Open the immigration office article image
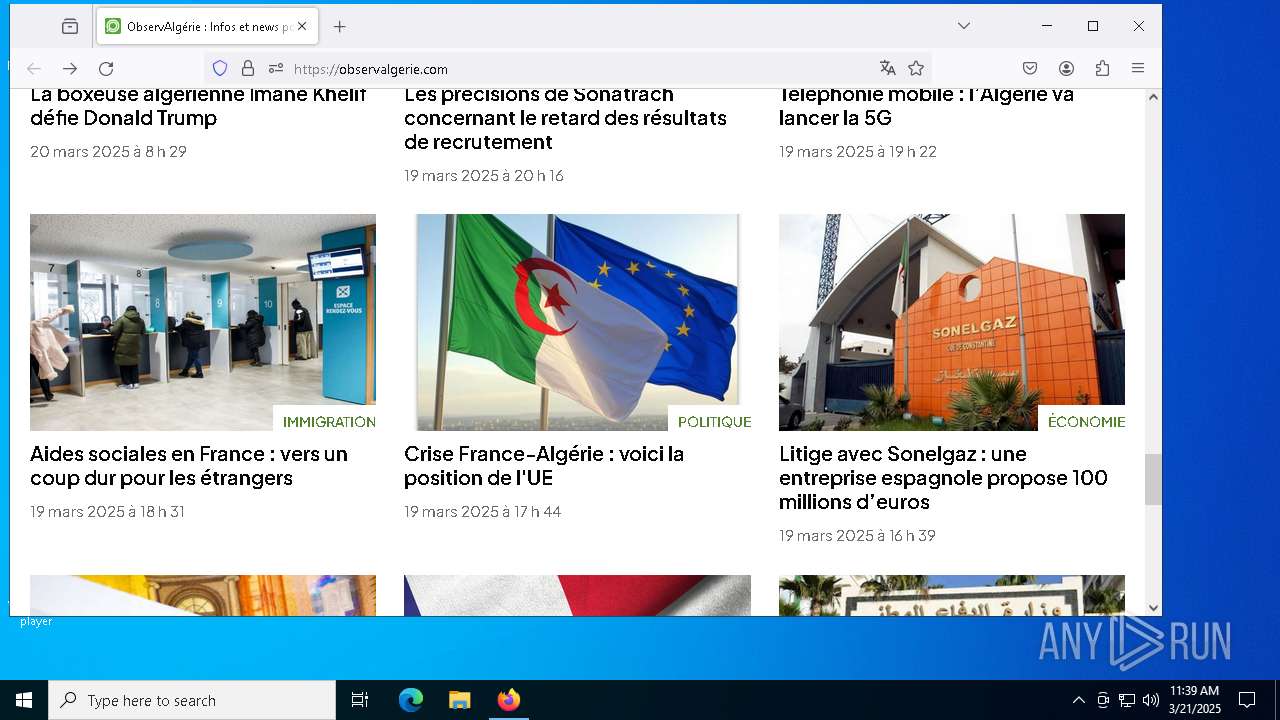This screenshot has height=720, width=1280. (203, 322)
